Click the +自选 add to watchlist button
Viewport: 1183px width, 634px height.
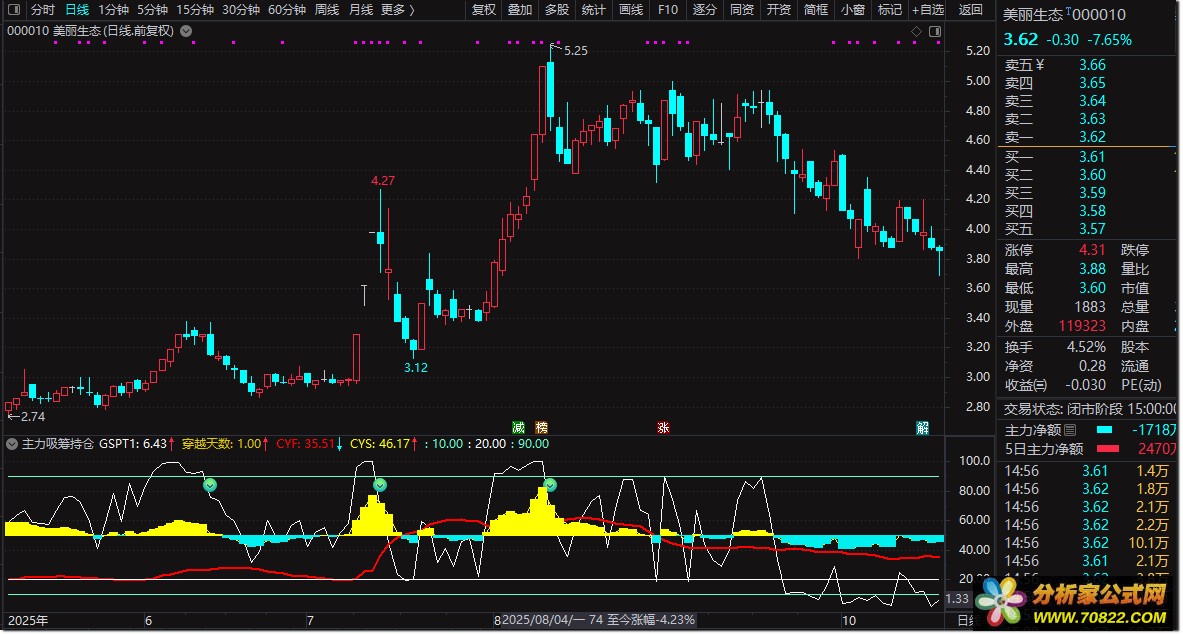pyautogui.click(x=926, y=10)
